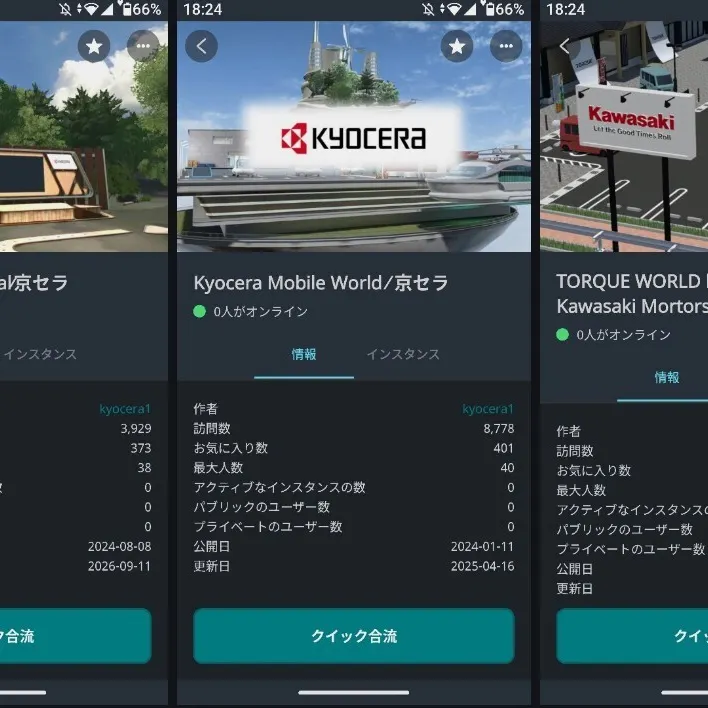Tap the green online dot under Kyocera Mobile World
This screenshot has width=708, height=708.
click(x=200, y=311)
